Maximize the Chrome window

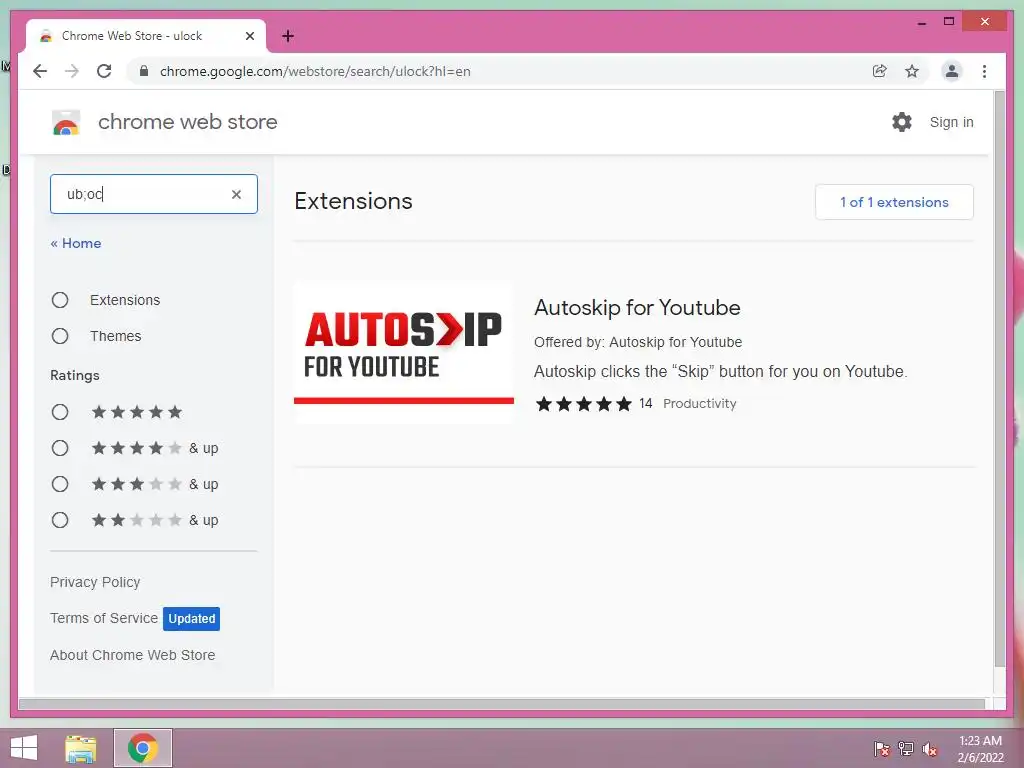(949, 22)
